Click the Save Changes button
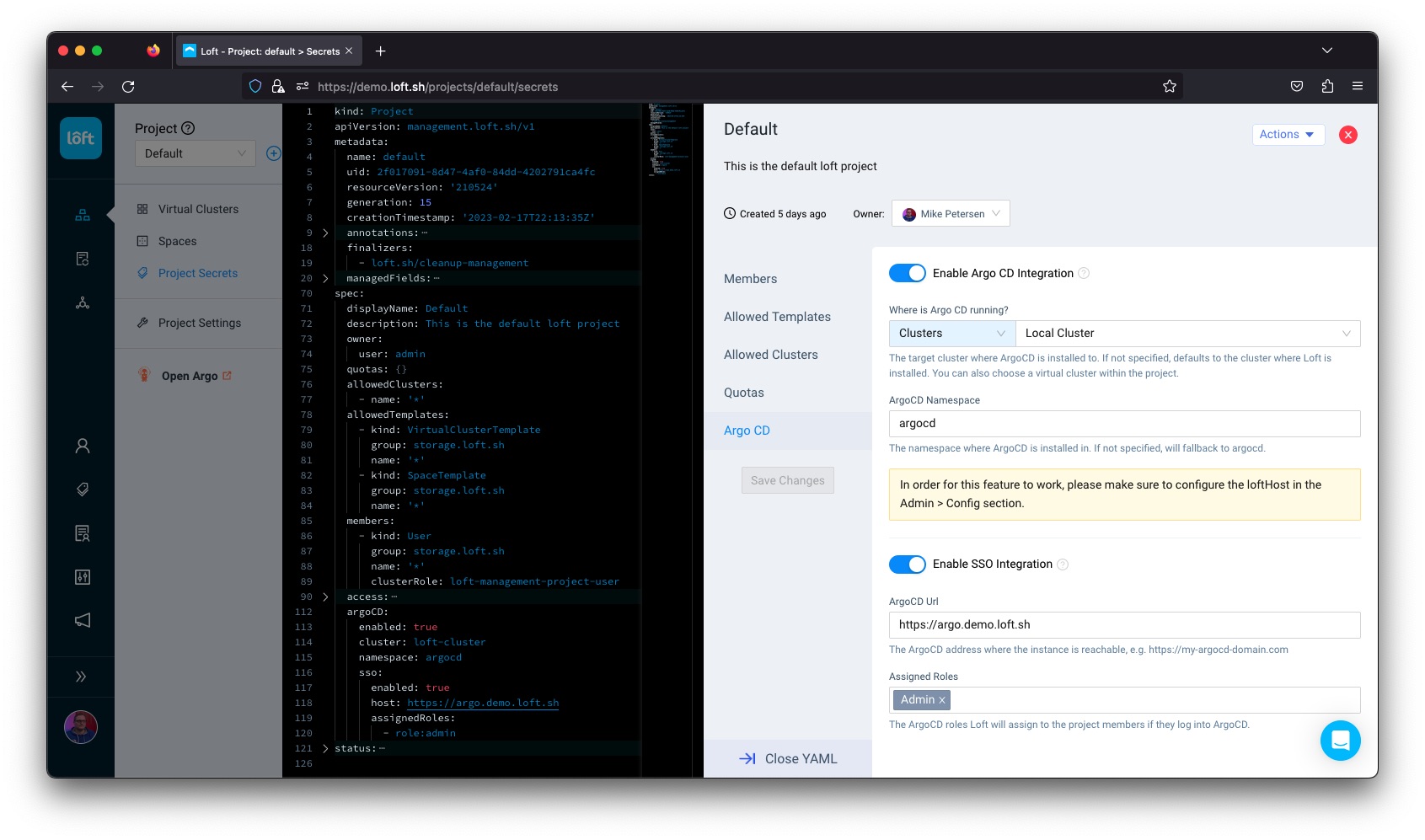 (788, 480)
